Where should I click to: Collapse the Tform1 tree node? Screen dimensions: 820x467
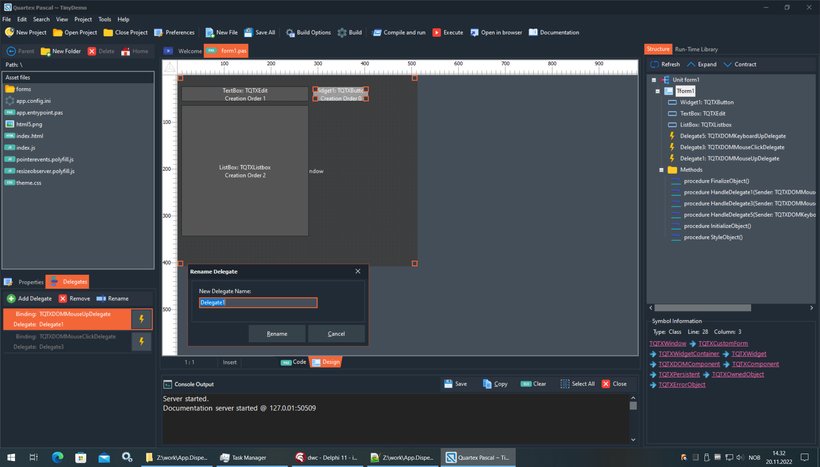click(658, 91)
